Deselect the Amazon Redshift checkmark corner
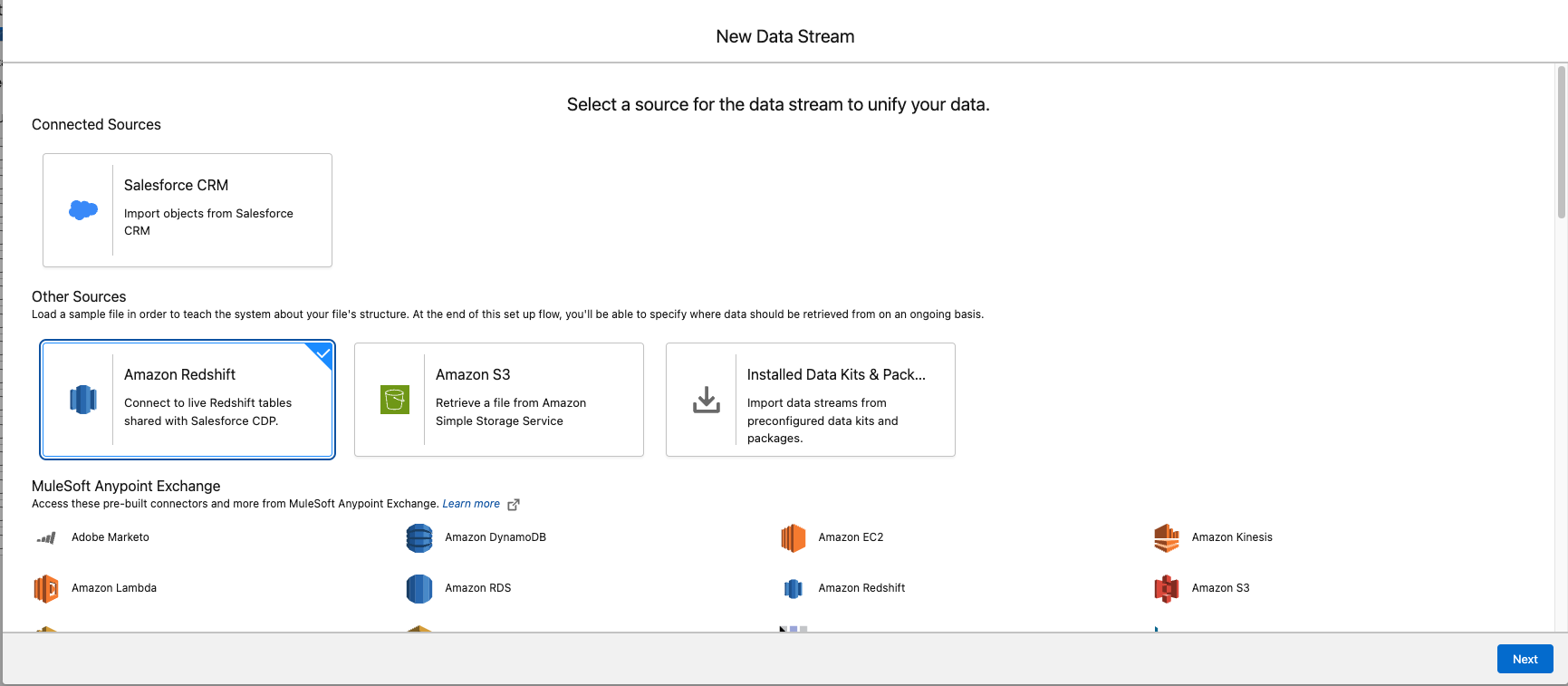This screenshot has height=686, width=1568. pos(322,353)
